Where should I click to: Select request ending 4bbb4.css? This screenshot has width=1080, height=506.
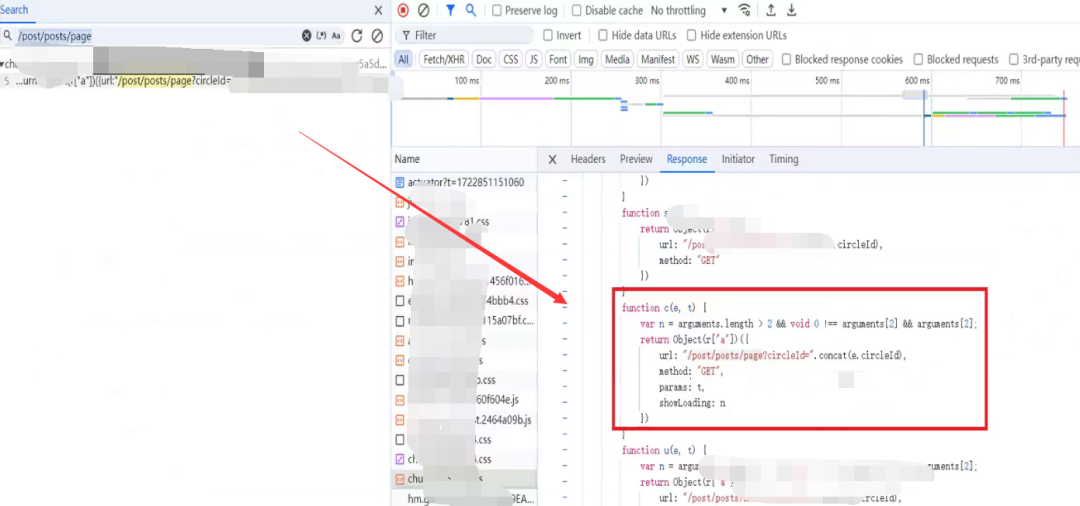click(464, 301)
